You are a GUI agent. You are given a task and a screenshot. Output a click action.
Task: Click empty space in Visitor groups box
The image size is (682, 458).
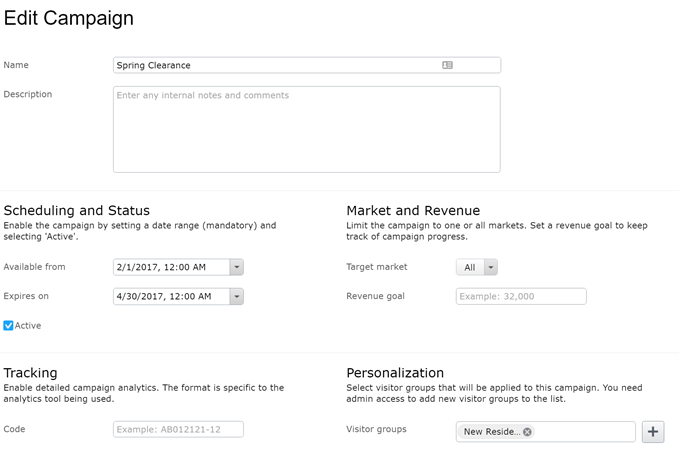[585, 432]
